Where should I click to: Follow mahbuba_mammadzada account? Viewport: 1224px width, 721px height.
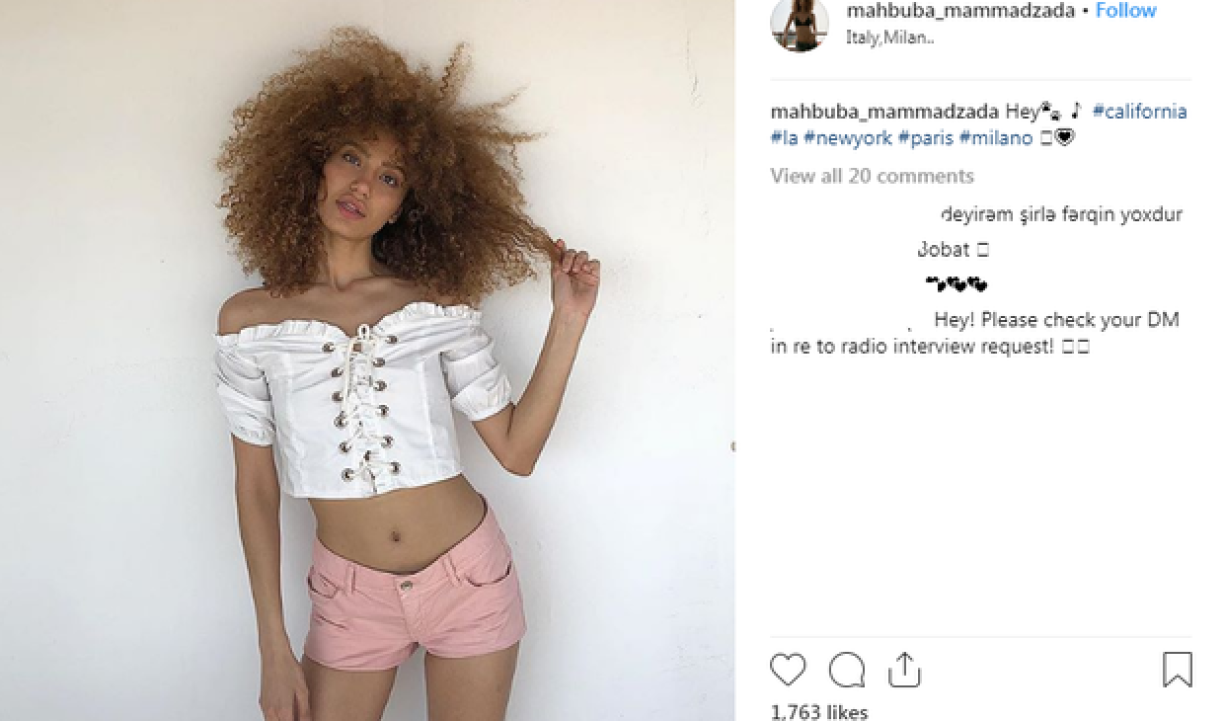[1126, 11]
